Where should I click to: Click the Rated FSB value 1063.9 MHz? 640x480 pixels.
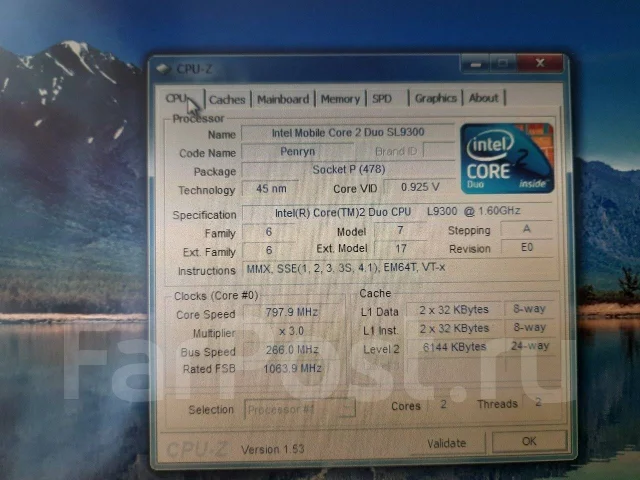pyautogui.click(x=291, y=369)
